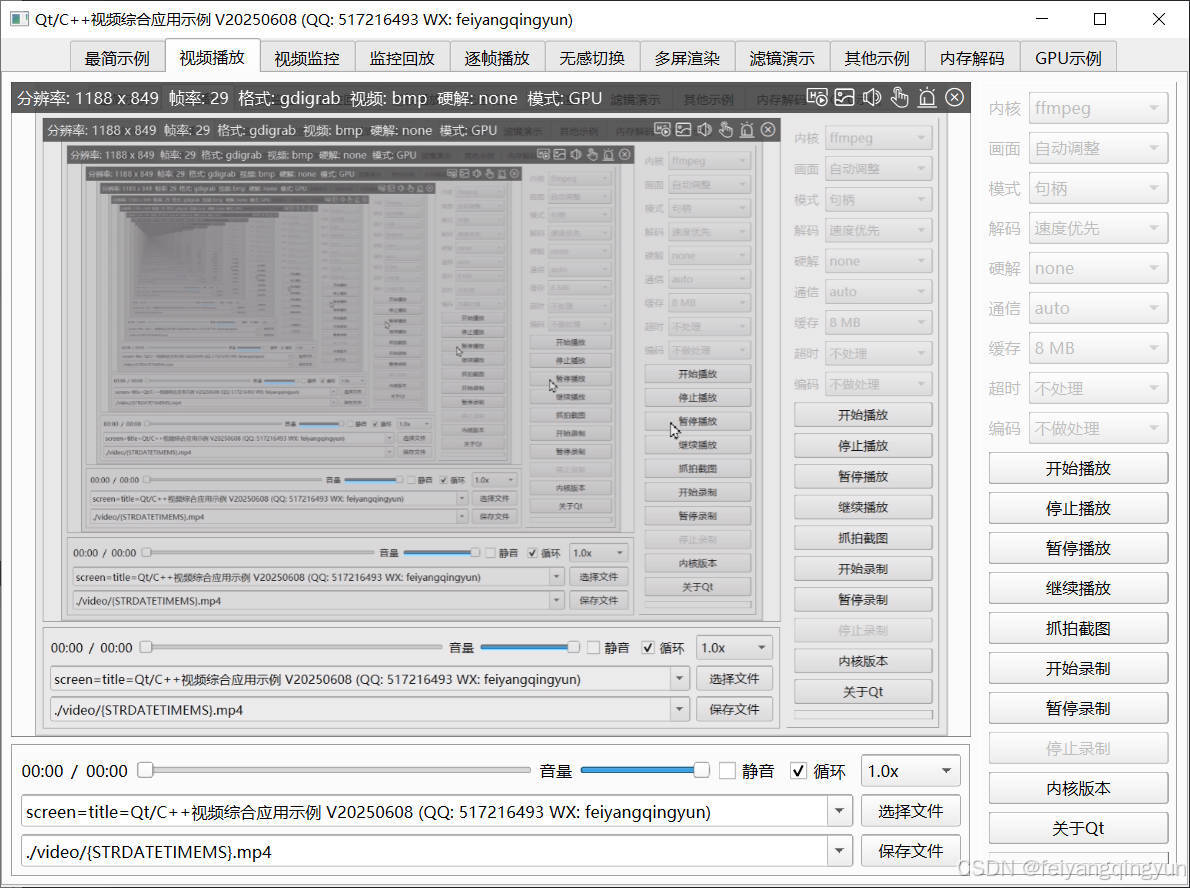Click the 继续播放 button

click(x=1078, y=588)
